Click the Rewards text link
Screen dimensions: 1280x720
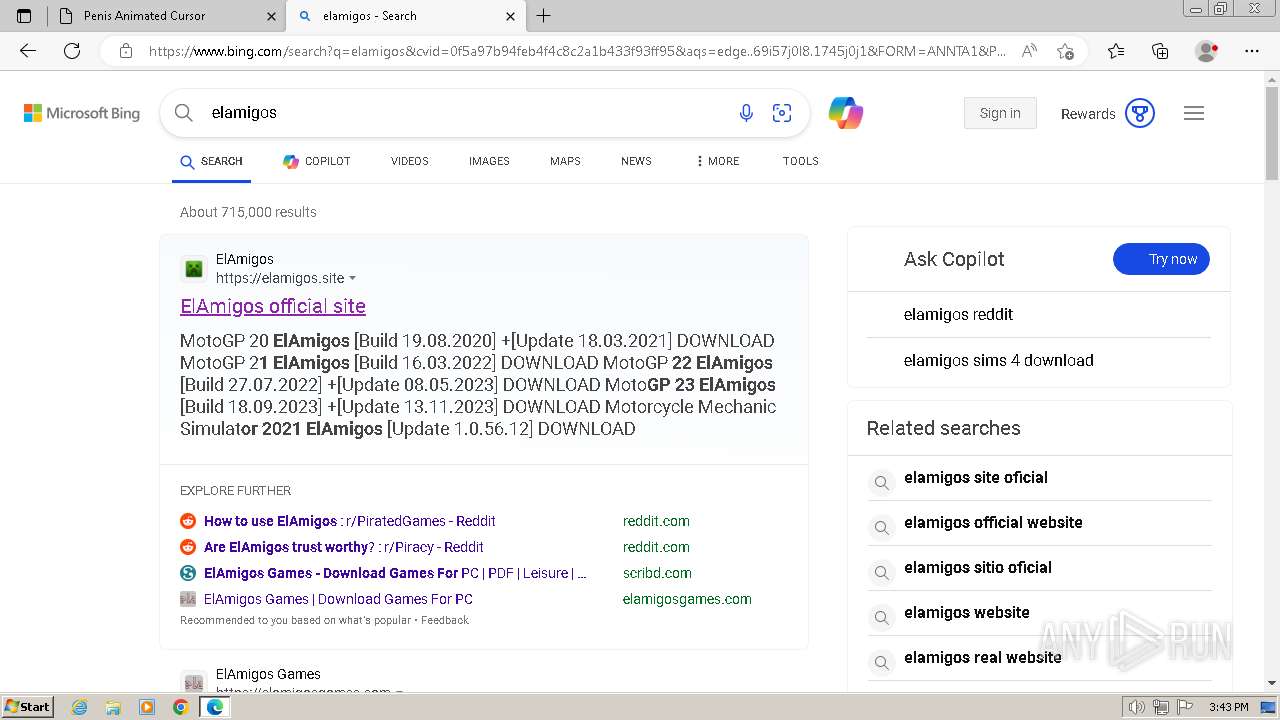click(1088, 114)
